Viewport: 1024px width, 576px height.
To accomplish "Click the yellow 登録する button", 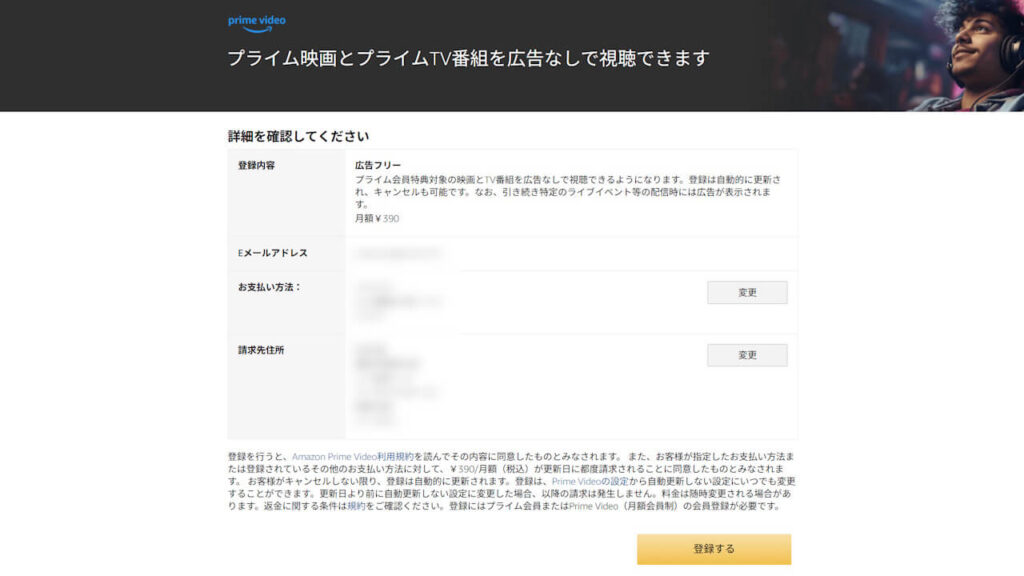I will (714, 549).
